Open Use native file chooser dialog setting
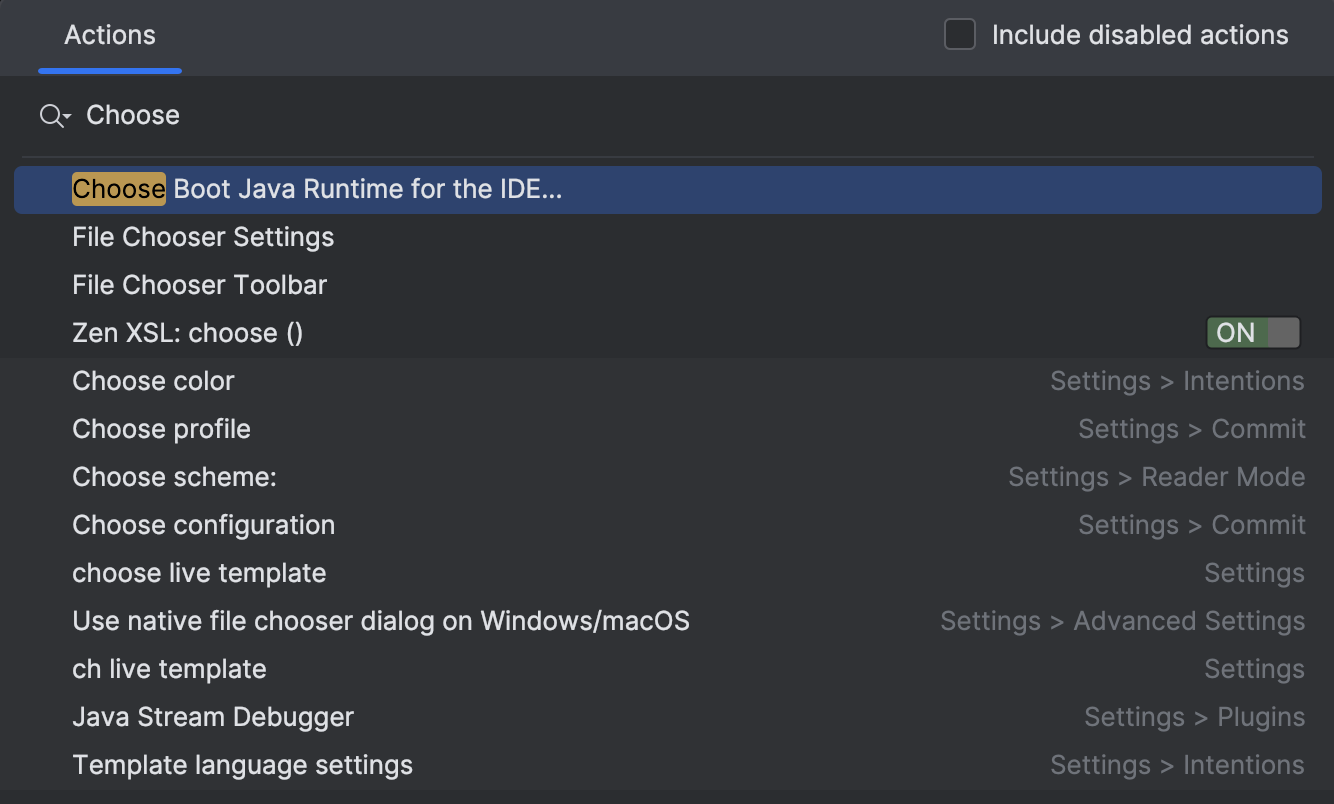The width and height of the screenshot is (1334, 804). point(380,621)
